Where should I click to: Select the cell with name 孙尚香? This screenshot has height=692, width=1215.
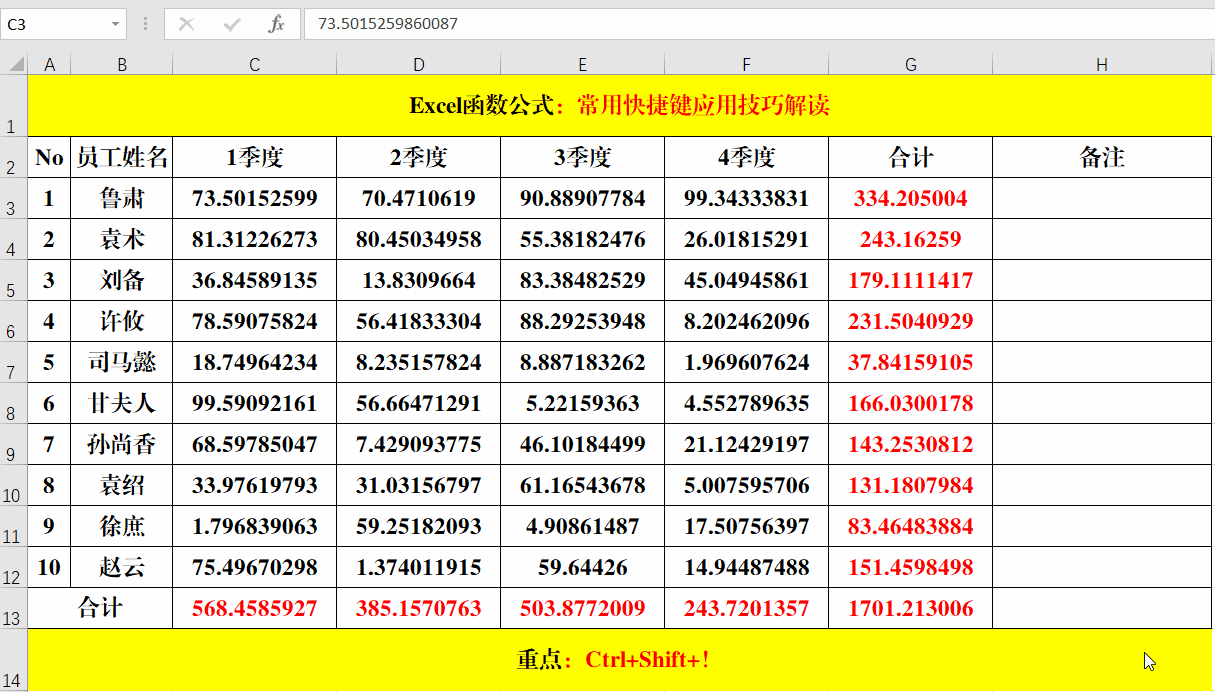122,444
